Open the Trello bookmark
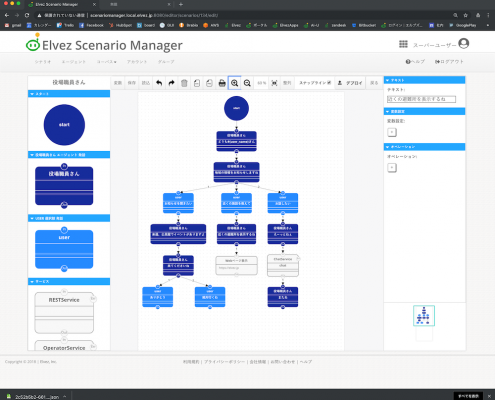 [65, 25]
